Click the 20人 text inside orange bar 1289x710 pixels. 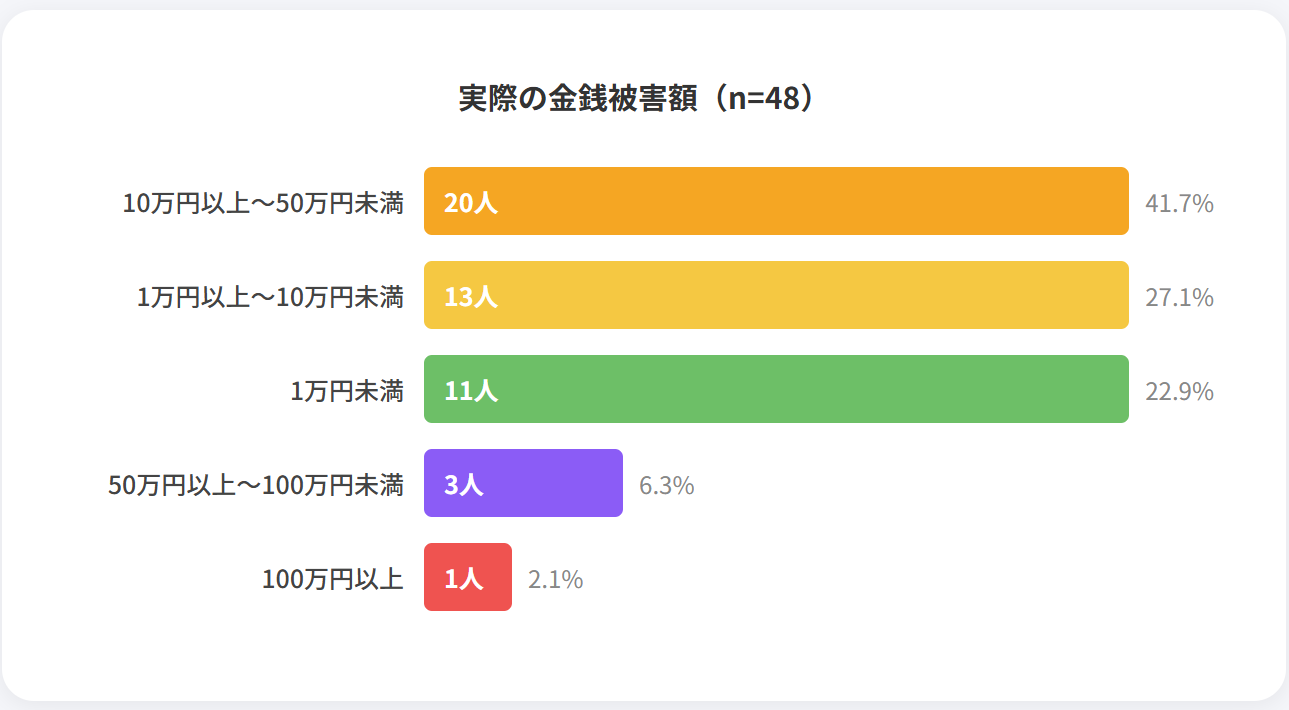coord(471,203)
